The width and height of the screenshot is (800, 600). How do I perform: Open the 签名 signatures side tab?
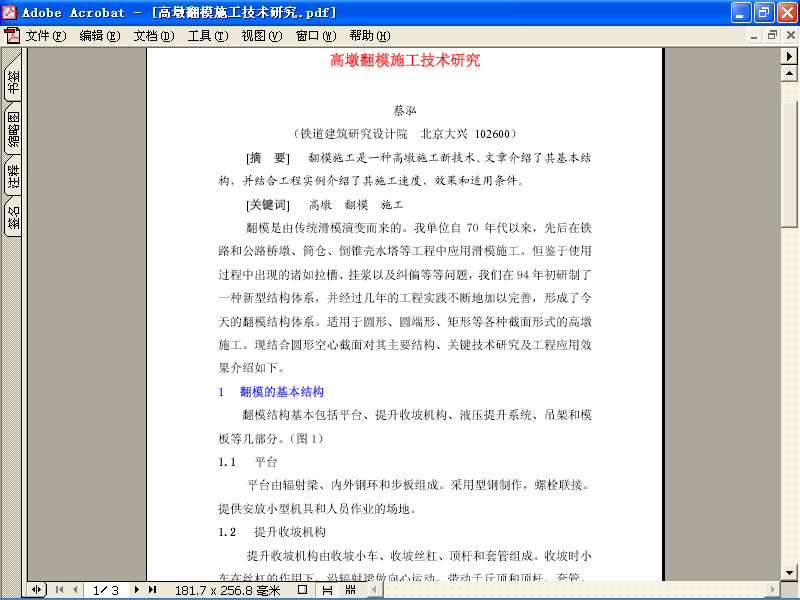(x=13, y=218)
